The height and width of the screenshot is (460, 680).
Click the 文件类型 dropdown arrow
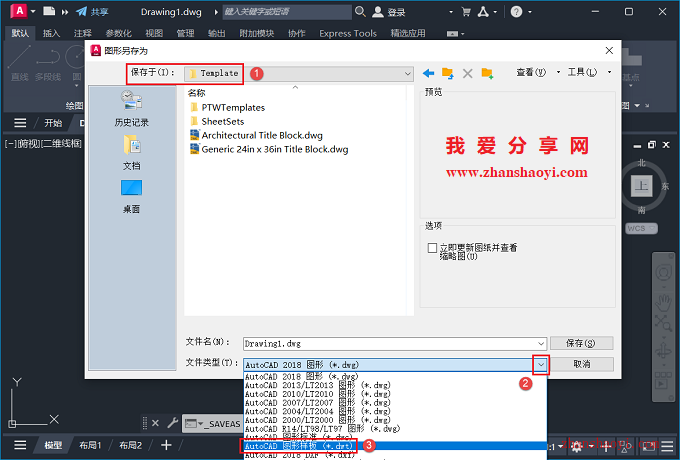541,365
